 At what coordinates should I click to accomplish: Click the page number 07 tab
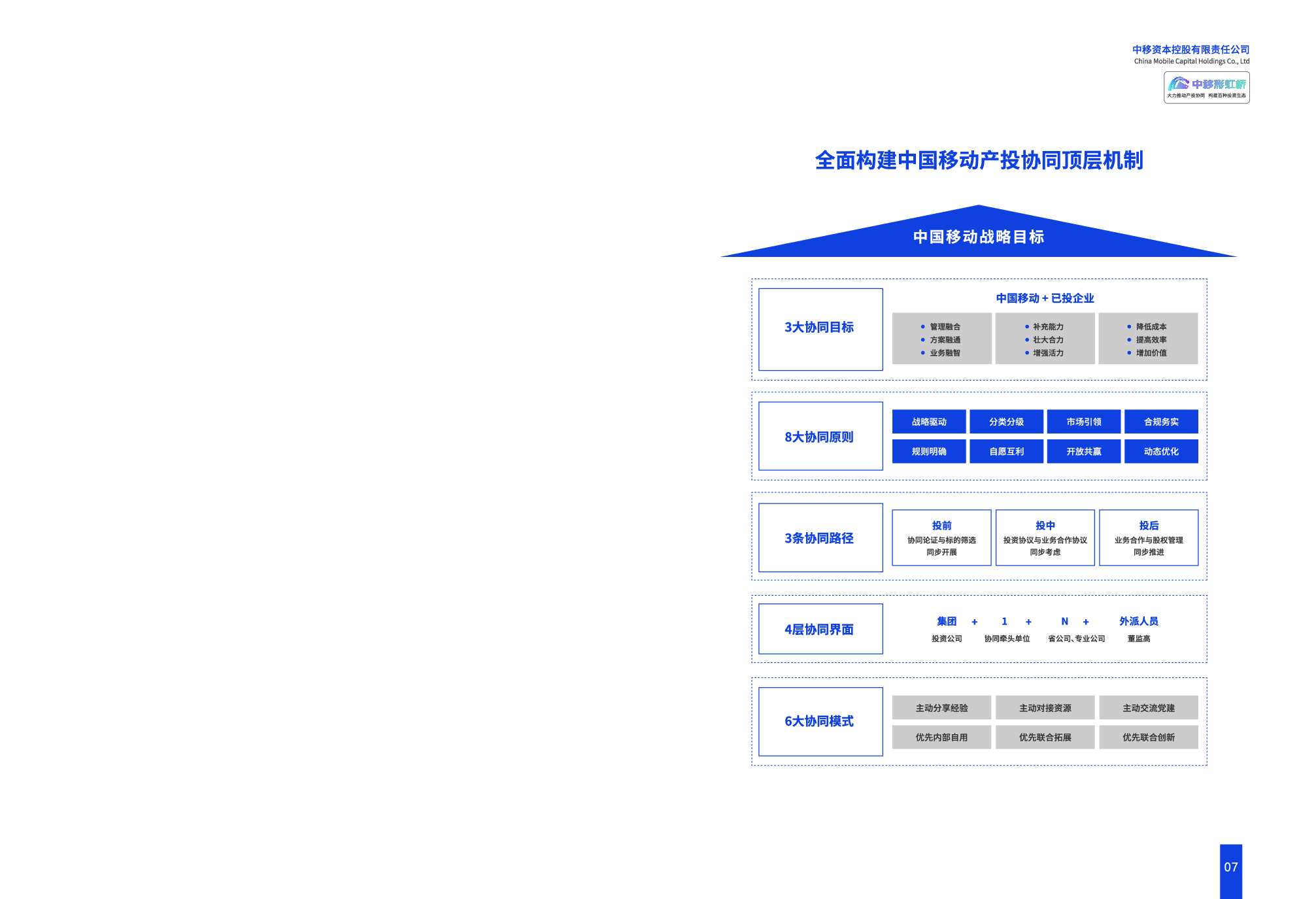tap(1230, 871)
